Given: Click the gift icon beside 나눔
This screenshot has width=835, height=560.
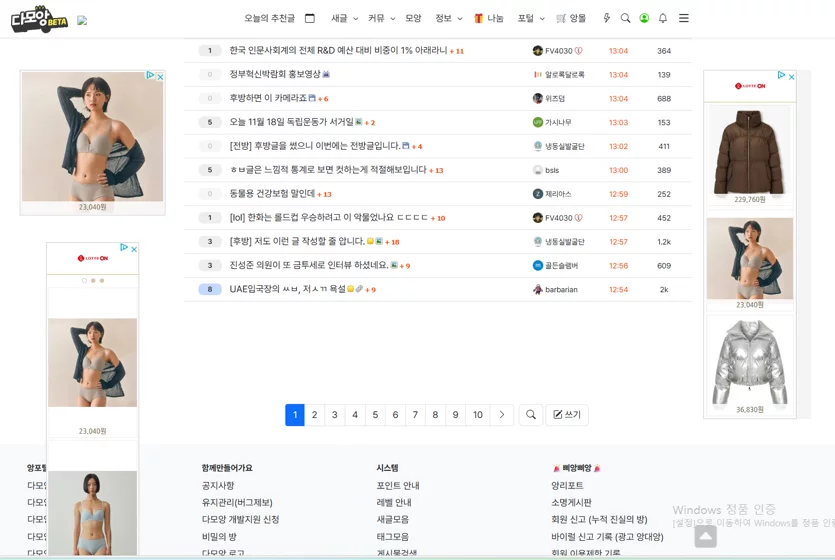Looking at the screenshot, I should (478, 18).
